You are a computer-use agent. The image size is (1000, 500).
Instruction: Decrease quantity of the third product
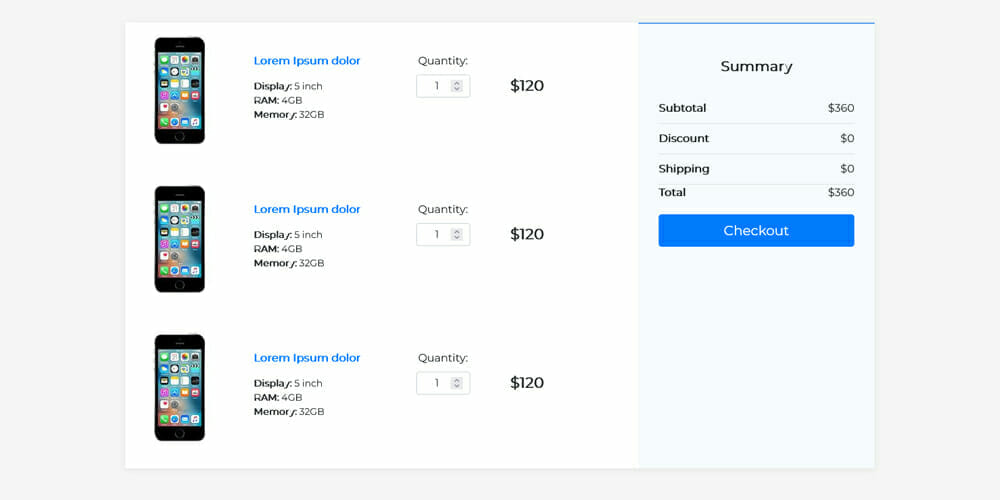457,387
